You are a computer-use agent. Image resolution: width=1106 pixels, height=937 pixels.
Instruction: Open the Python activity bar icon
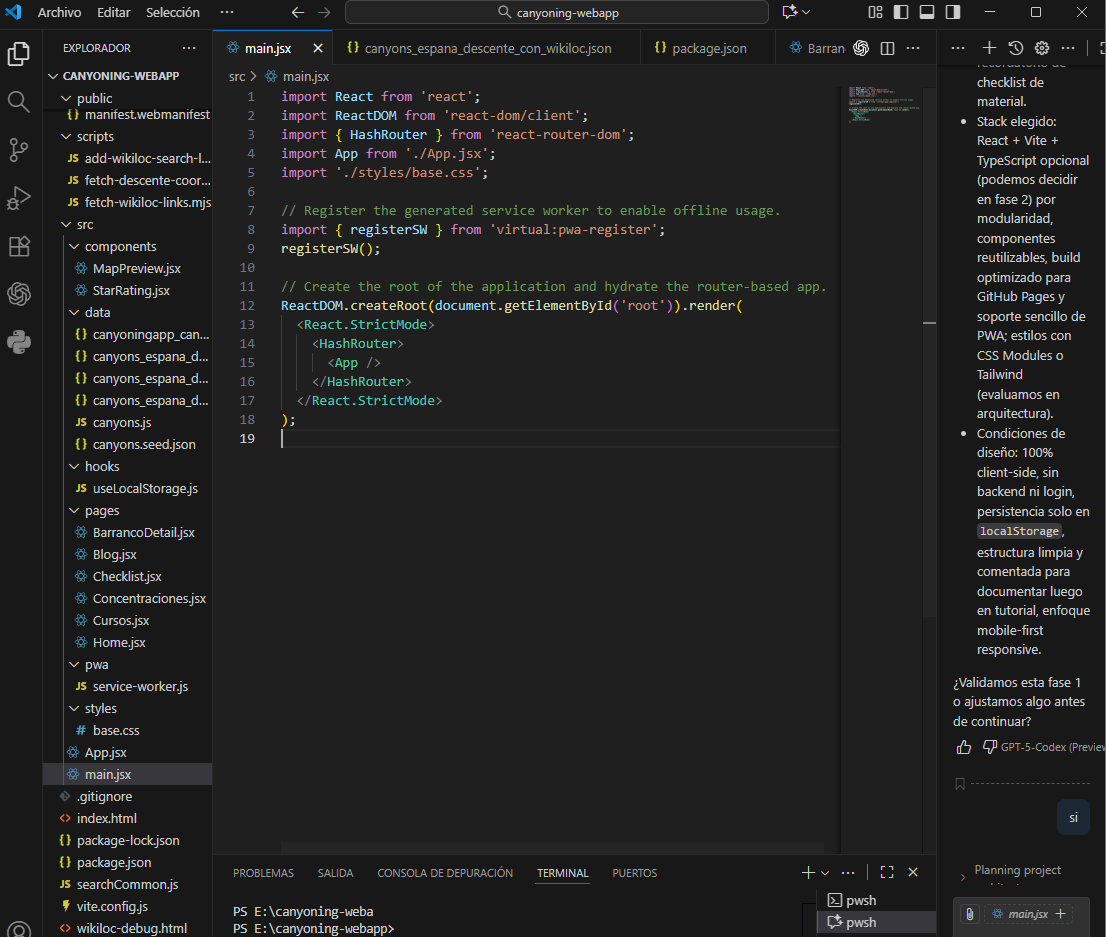pos(18,342)
